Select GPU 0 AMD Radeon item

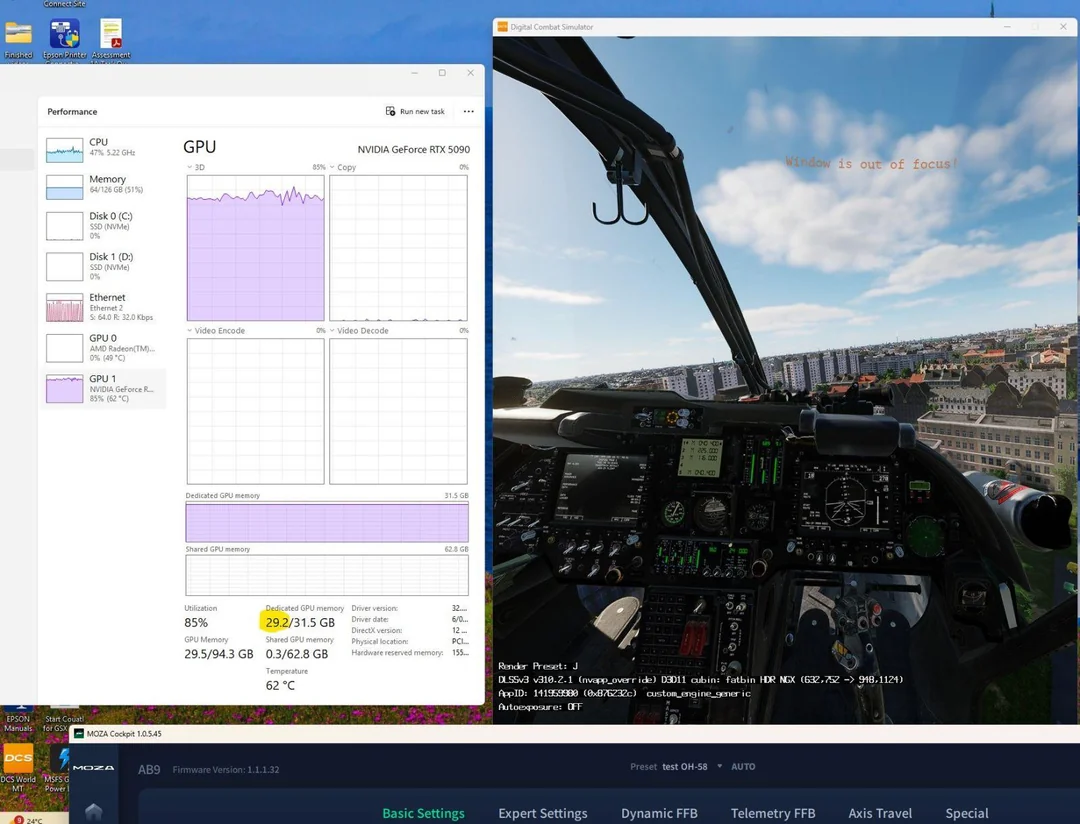pyautogui.click(x=103, y=348)
